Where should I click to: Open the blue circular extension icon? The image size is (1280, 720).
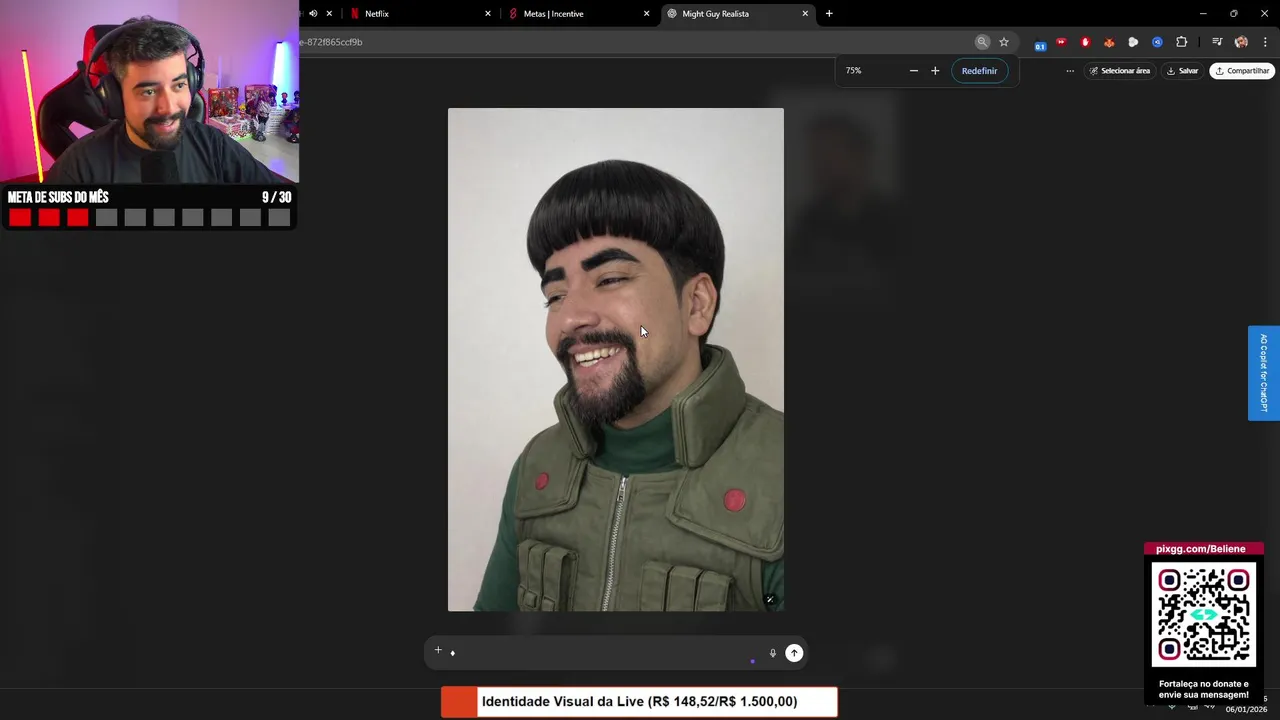tap(1157, 42)
